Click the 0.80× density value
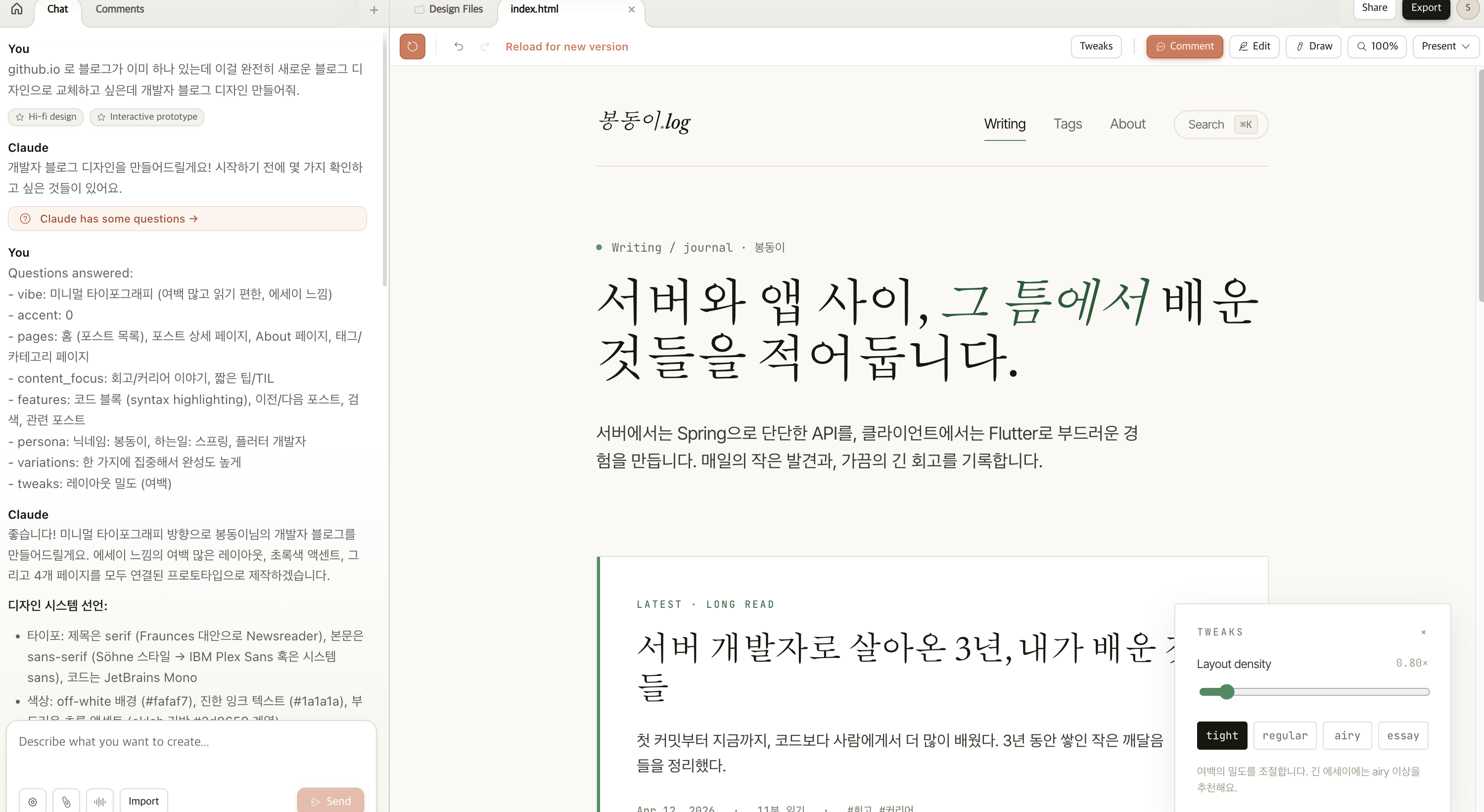The image size is (1484, 812). click(x=1411, y=663)
